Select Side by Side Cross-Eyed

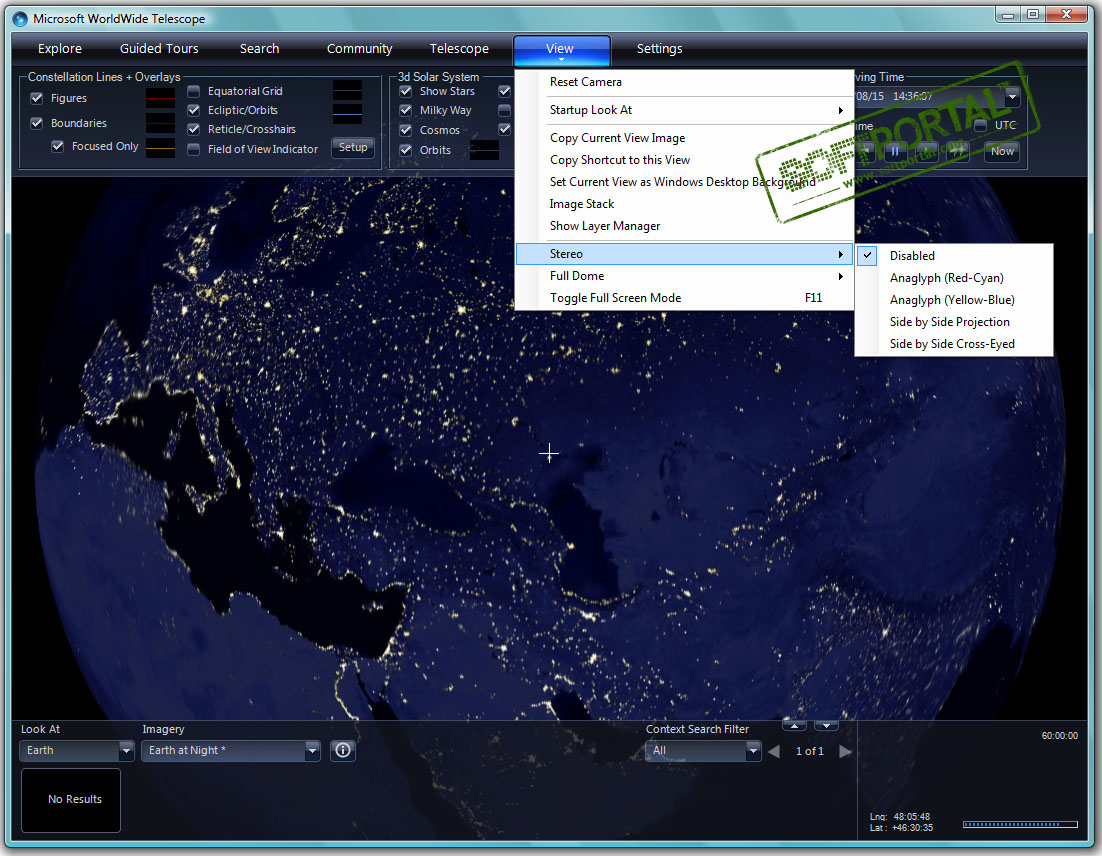tap(954, 344)
